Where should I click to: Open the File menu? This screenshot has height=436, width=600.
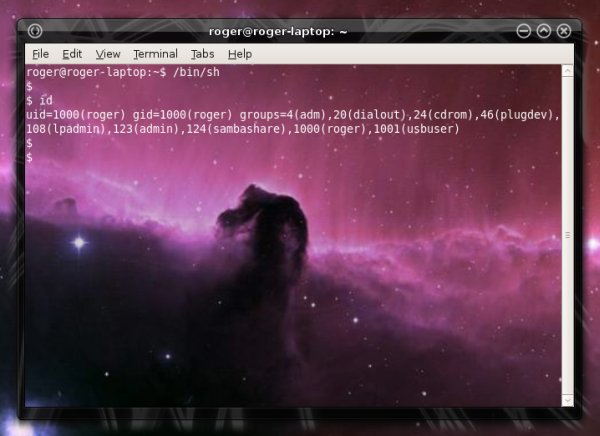[x=41, y=54]
